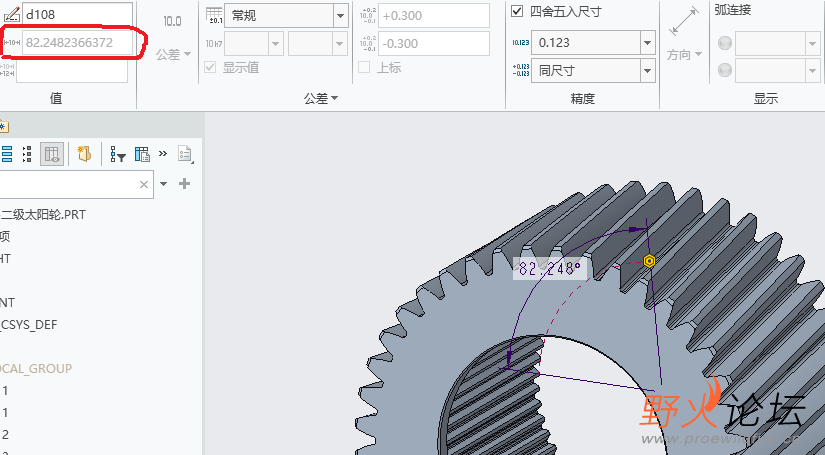The image size is (825, 455).
Task: Click the ±0.123 tolerance precision icon
Action: [520, 70]
